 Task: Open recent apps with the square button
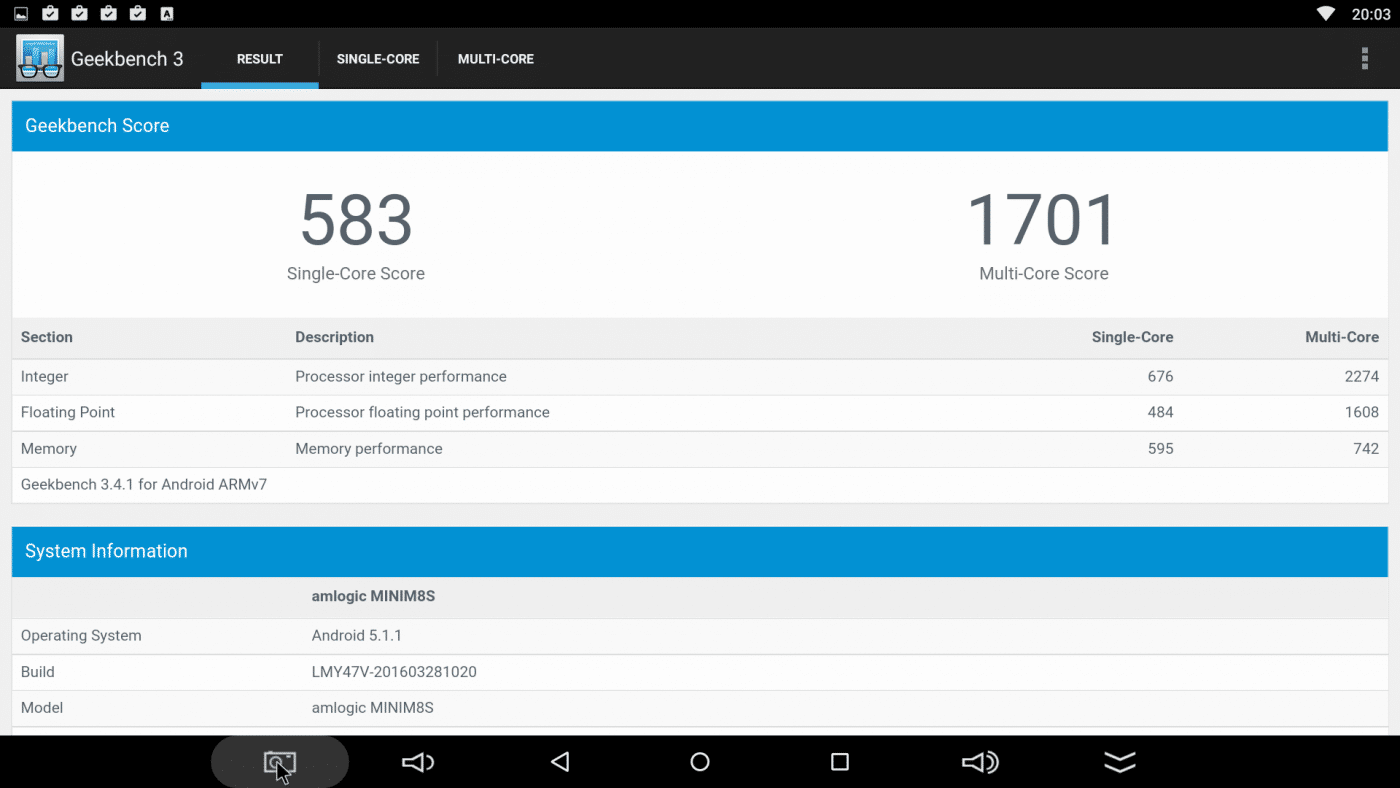(x=840, y=763)
